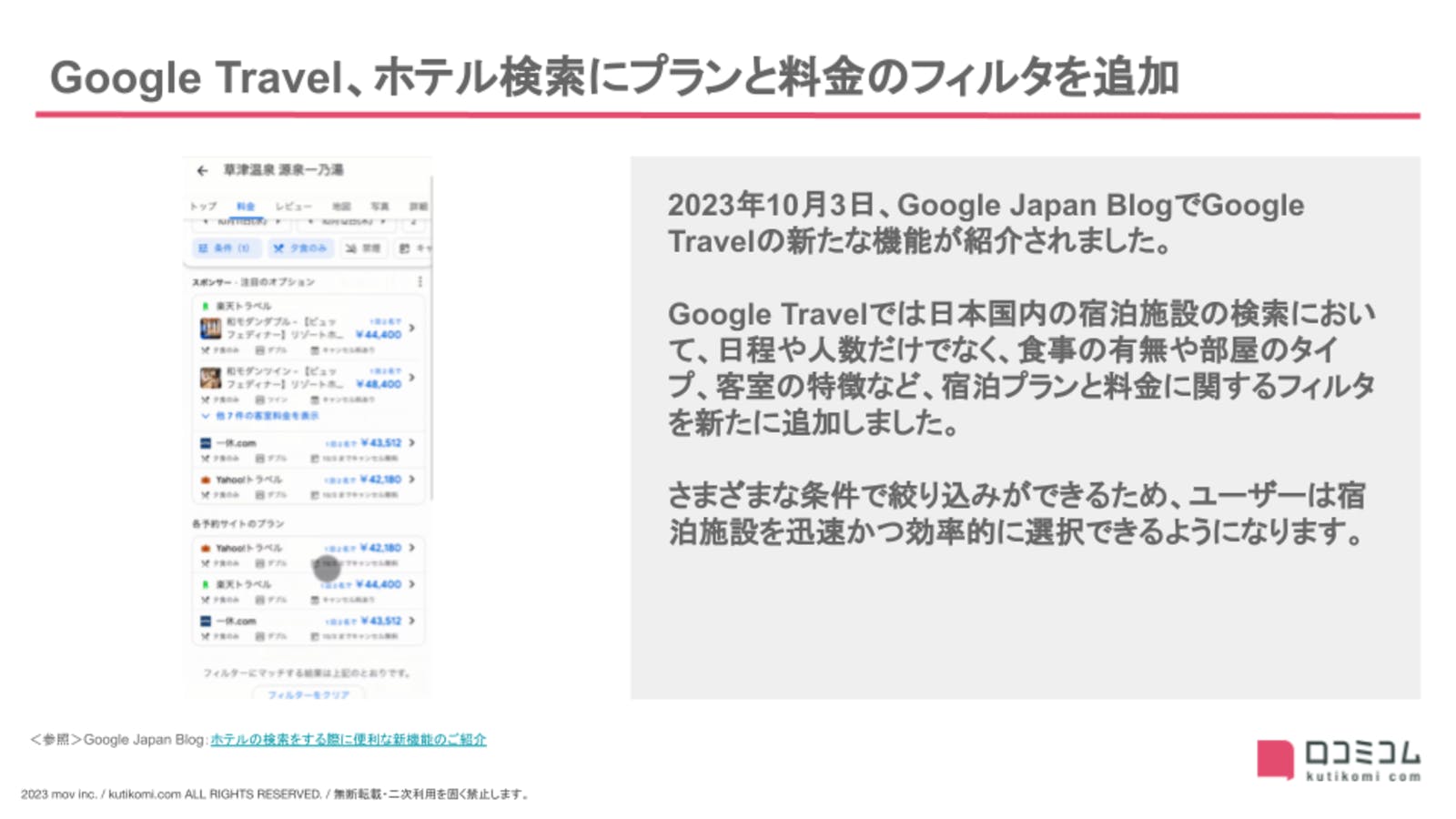Expand 他7件の客室料金を表示
1456x819 pixels.
click(x=260, y=416)
